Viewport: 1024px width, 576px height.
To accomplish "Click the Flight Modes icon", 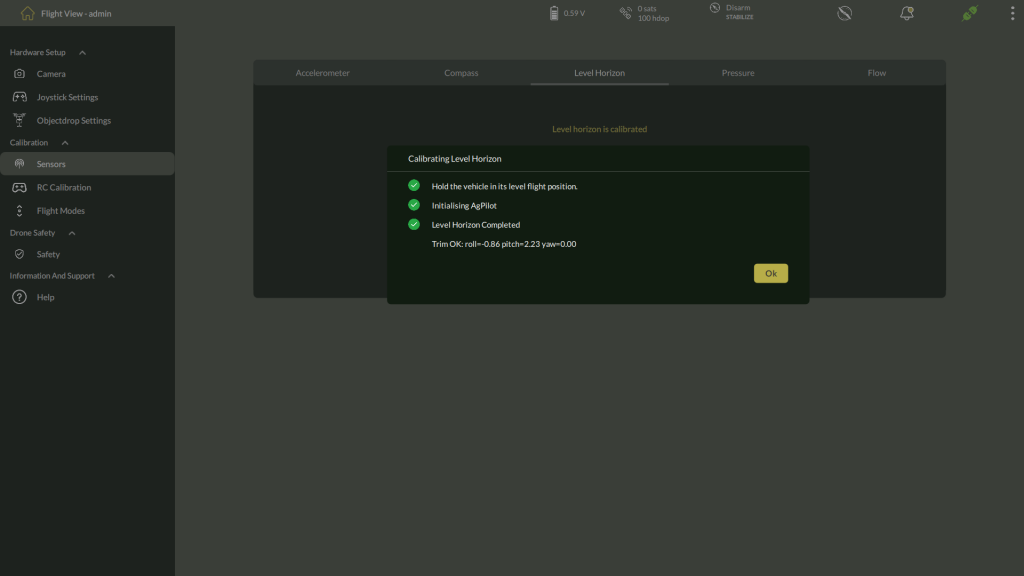I will tap(20, 210).
